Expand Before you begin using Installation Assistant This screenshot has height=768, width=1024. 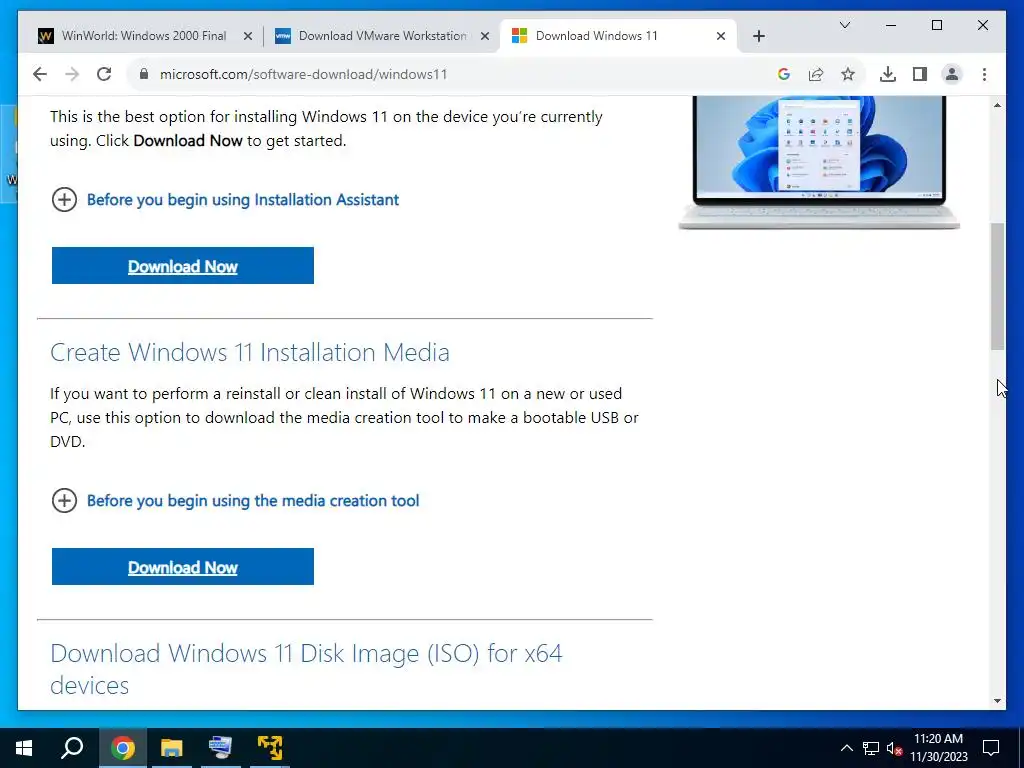point(242,200)
